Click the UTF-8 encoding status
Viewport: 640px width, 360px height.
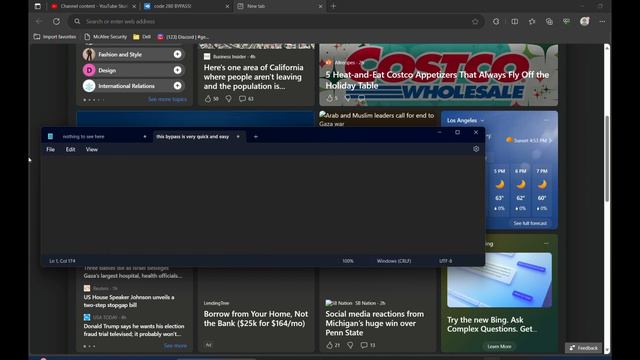click(x=445, y=261)
